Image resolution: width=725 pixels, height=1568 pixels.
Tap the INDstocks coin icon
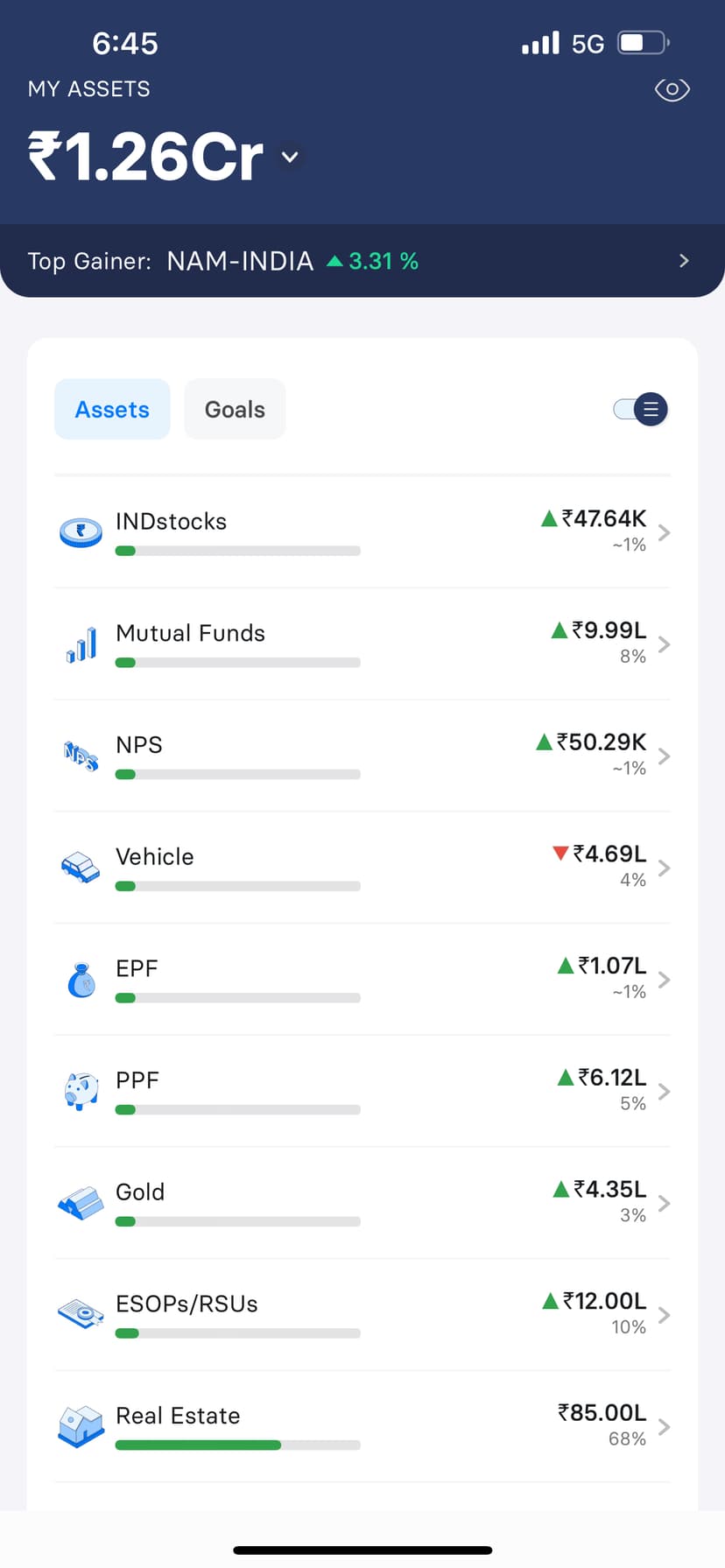point(81,531)
